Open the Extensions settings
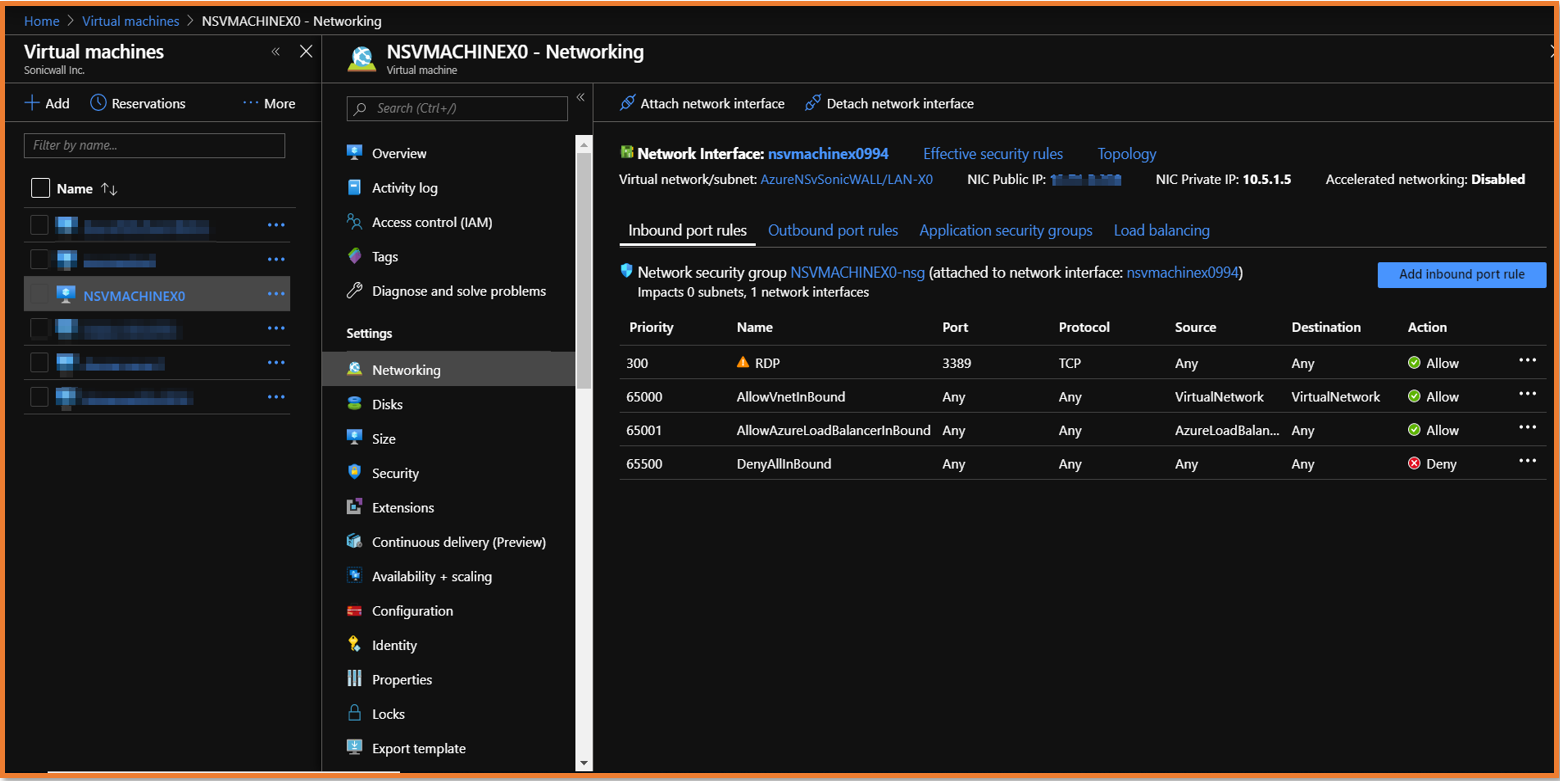The height and width of the screenshot is (781, 1560). [403, 508]
